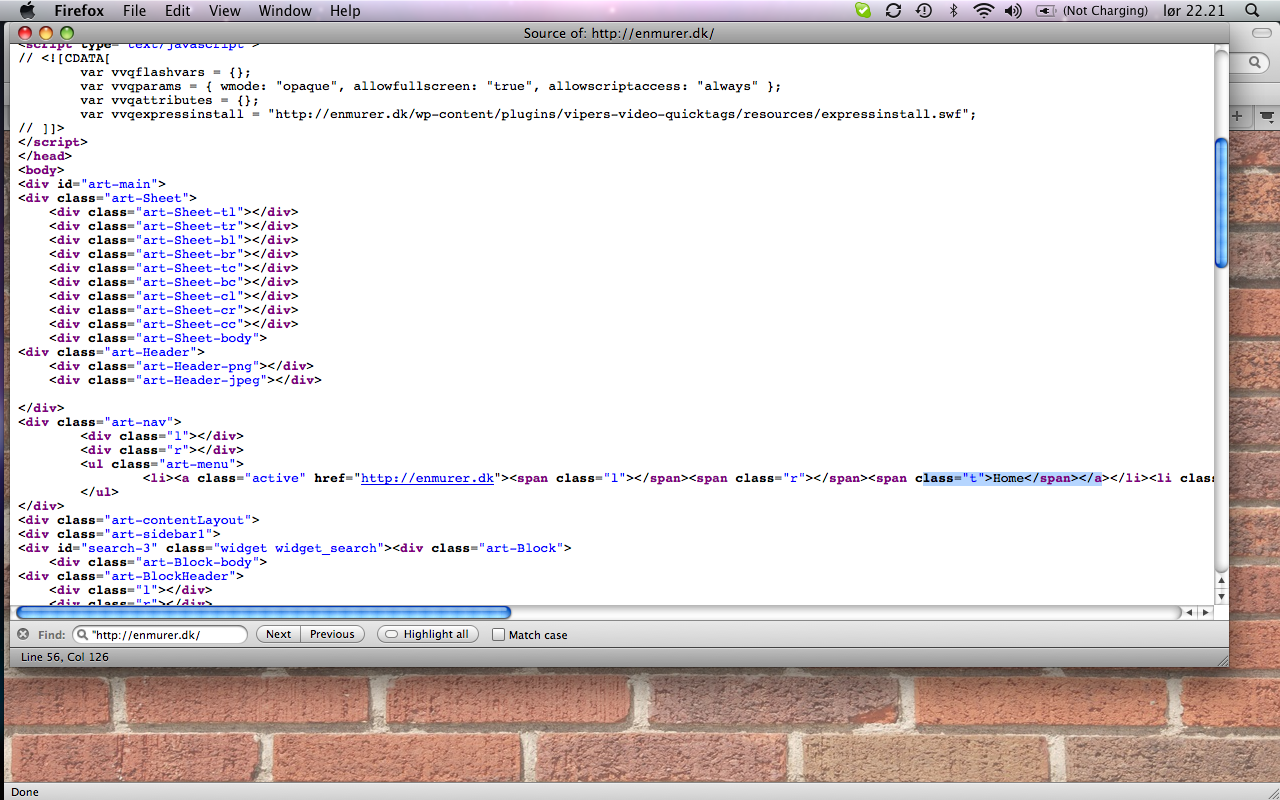
Task: Open the Bluetooth menu bar icon
Action: [953, 11]
